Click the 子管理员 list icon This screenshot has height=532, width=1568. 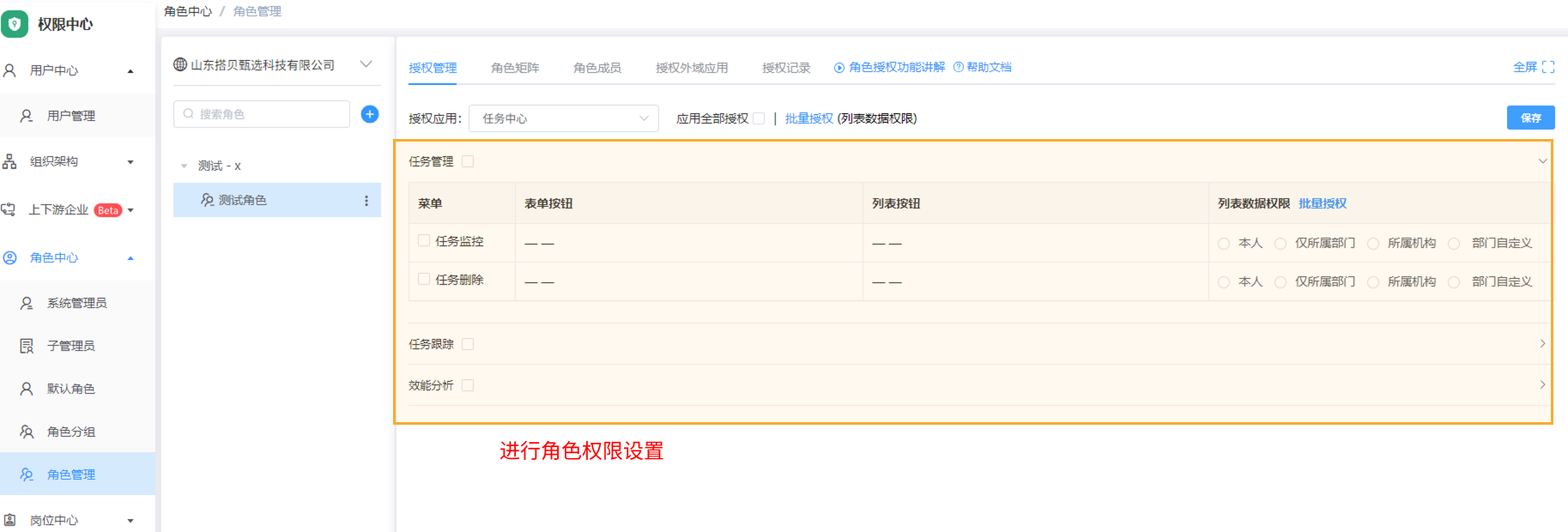point(27,346)
